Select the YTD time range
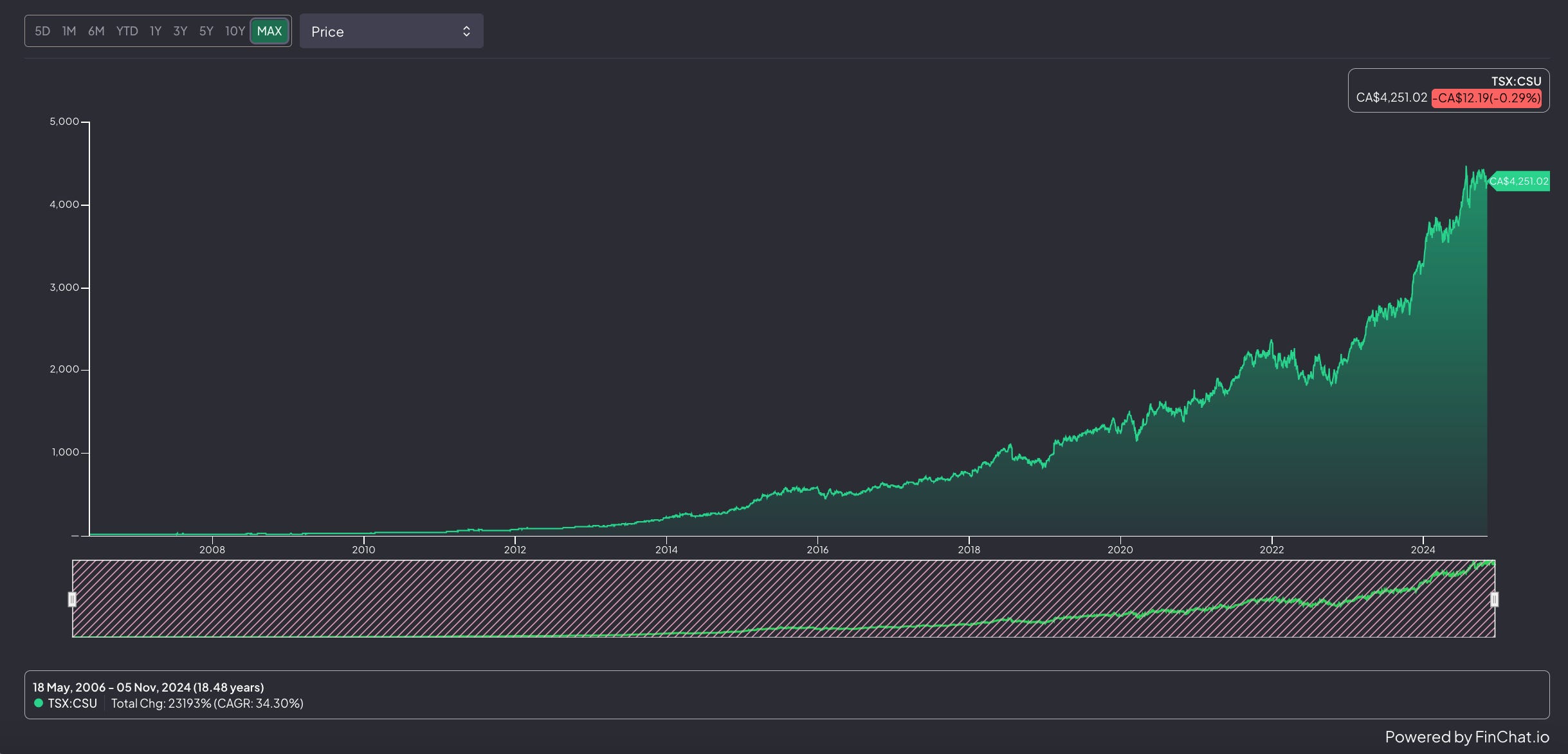This screenshot has height=754, width=1568. (127, 30)
